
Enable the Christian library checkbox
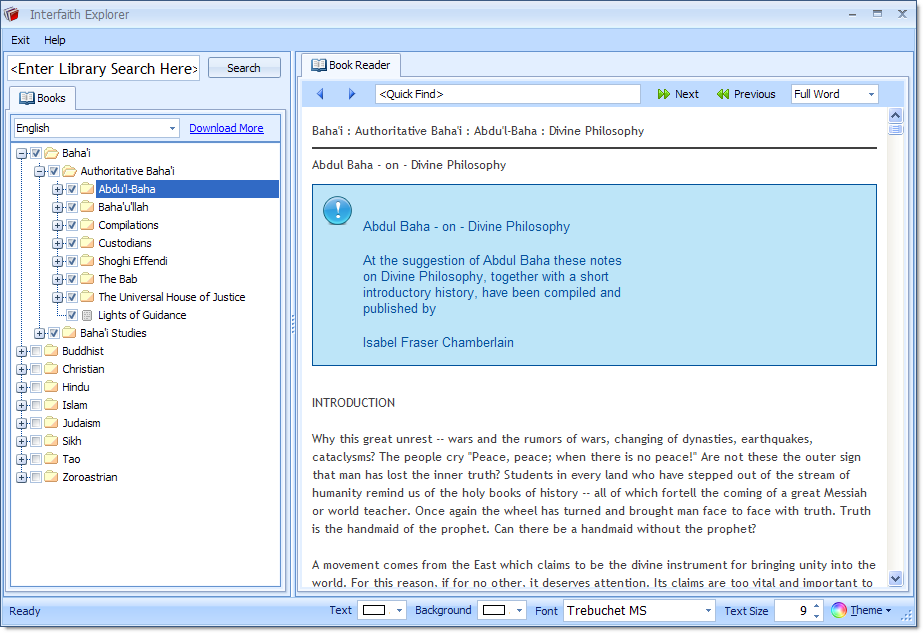coord(36,369)
